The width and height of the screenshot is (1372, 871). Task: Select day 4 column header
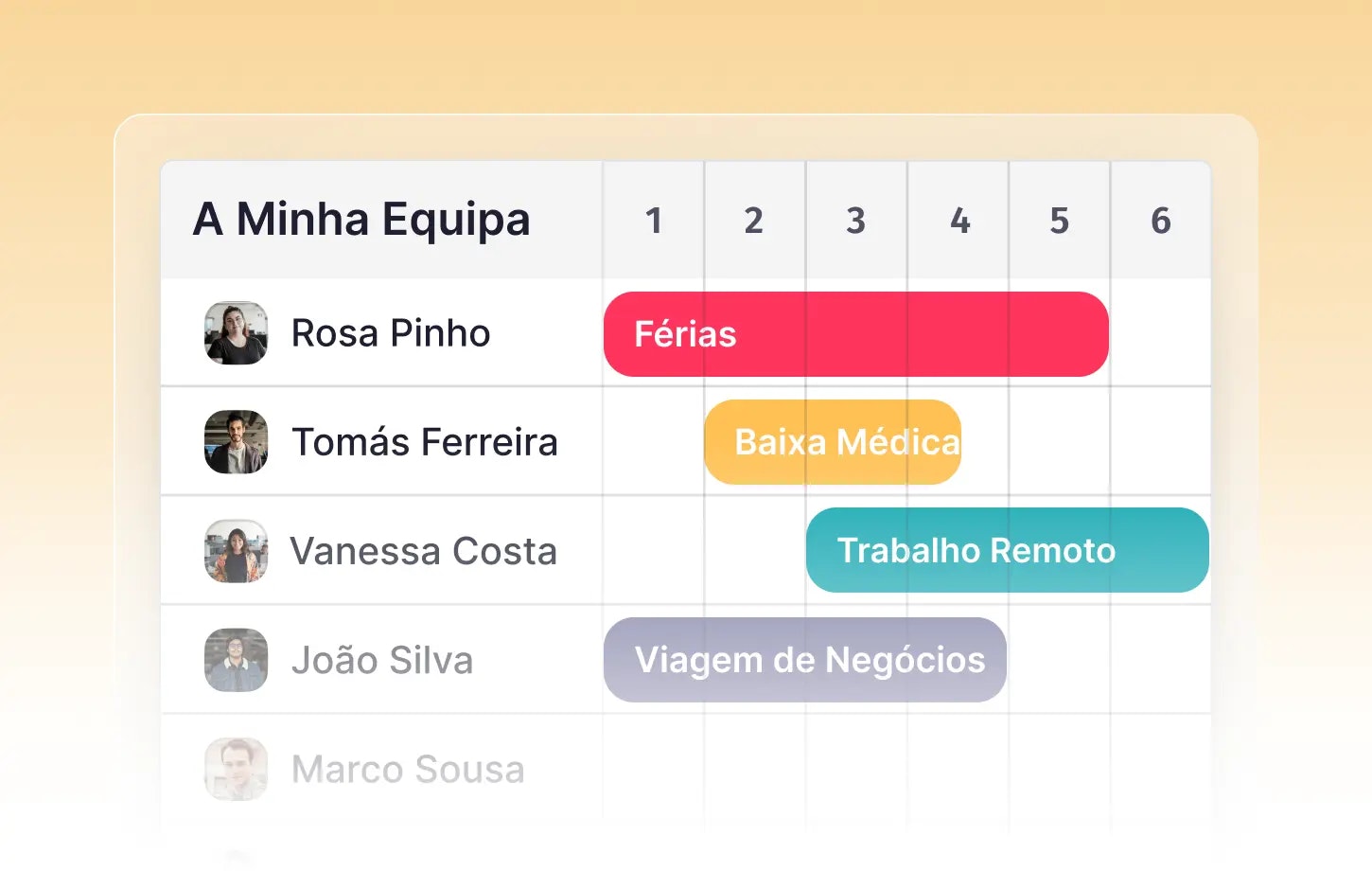pos(959,221)
